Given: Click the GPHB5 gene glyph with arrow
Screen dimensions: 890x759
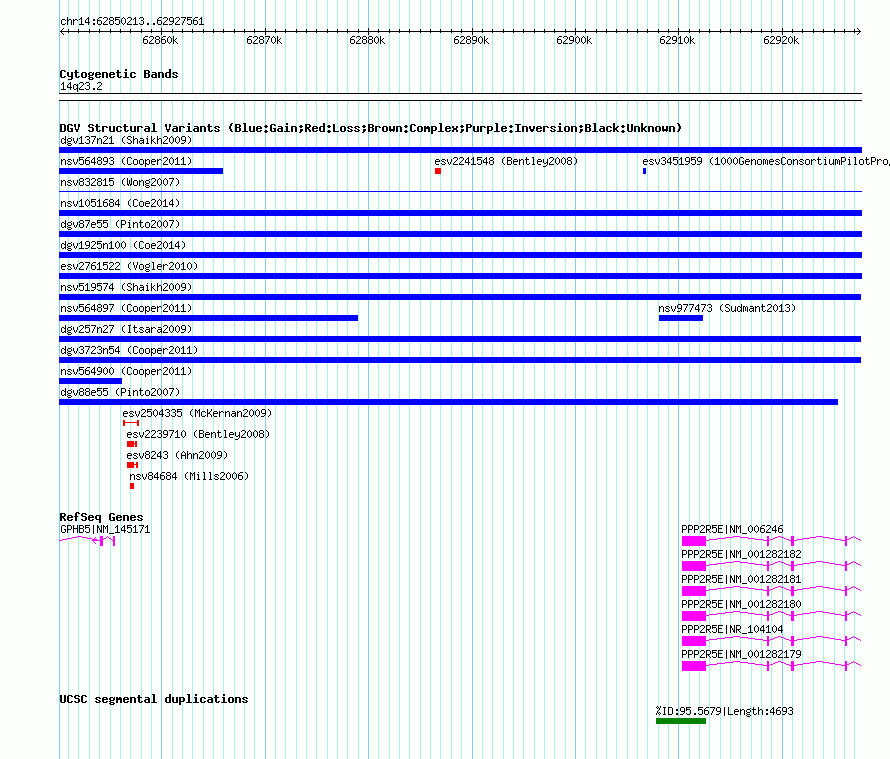Looking at the screenshot, I should pos(87,540).
